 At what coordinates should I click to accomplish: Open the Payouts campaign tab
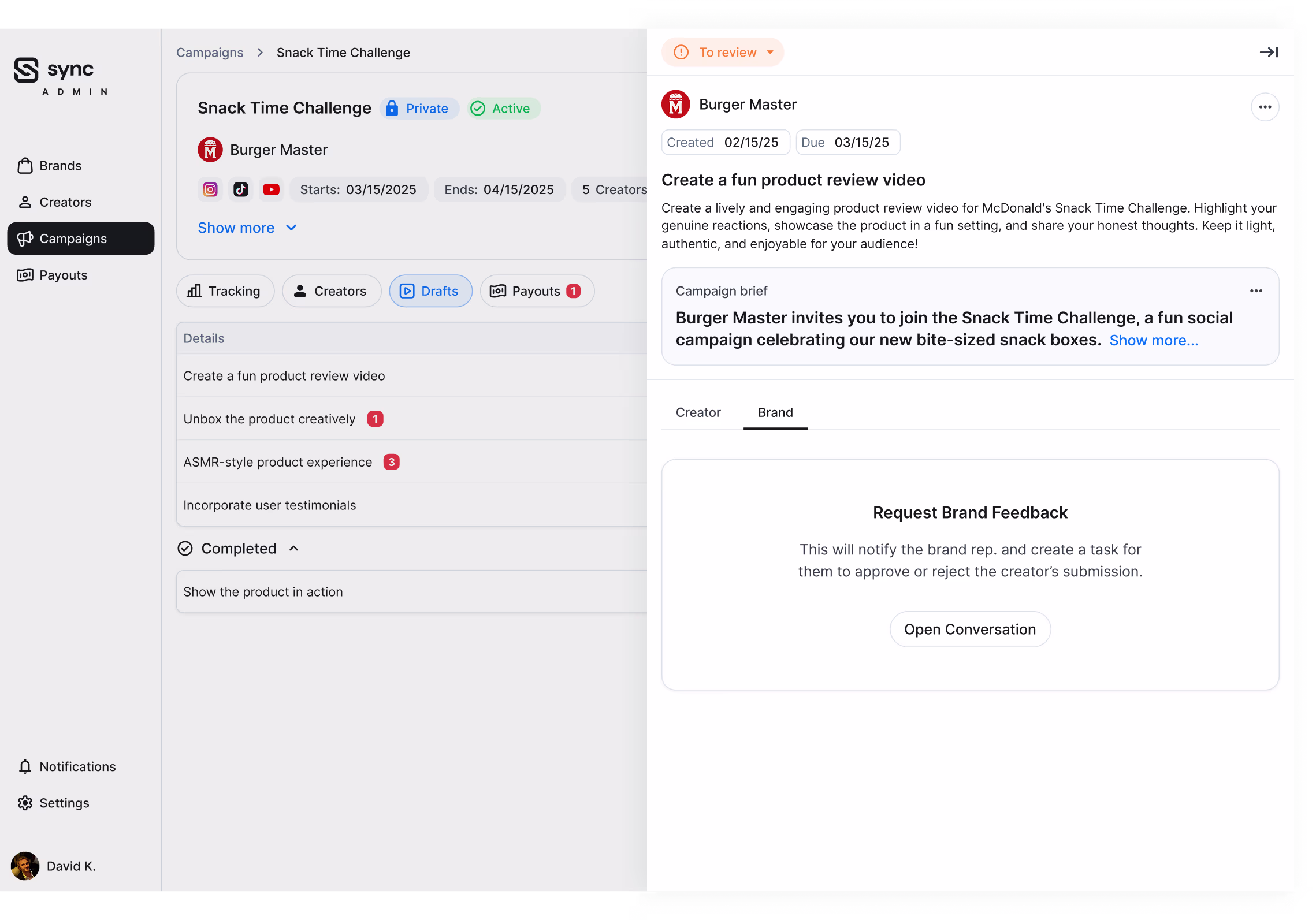click(x=536, y=291)
